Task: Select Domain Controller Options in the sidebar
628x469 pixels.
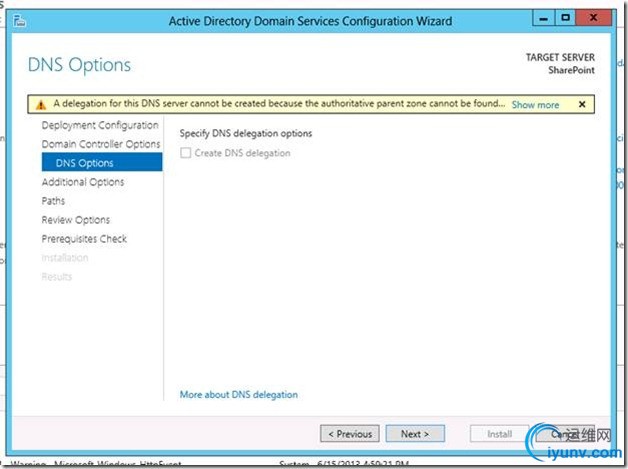Action: pos(101,144)
